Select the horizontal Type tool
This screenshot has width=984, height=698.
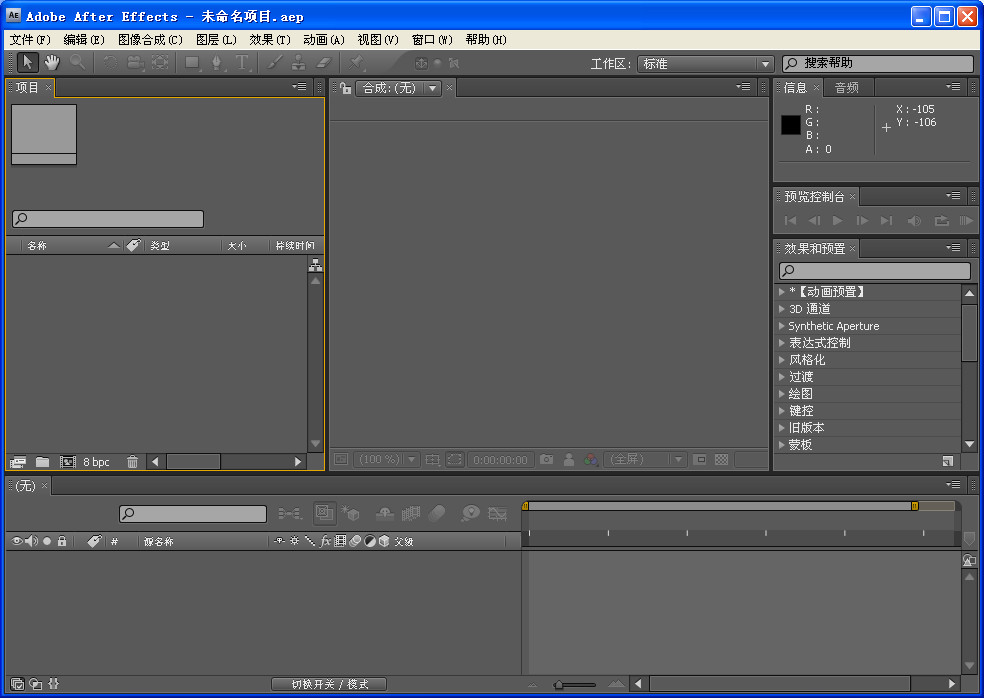tap(242, 63)
